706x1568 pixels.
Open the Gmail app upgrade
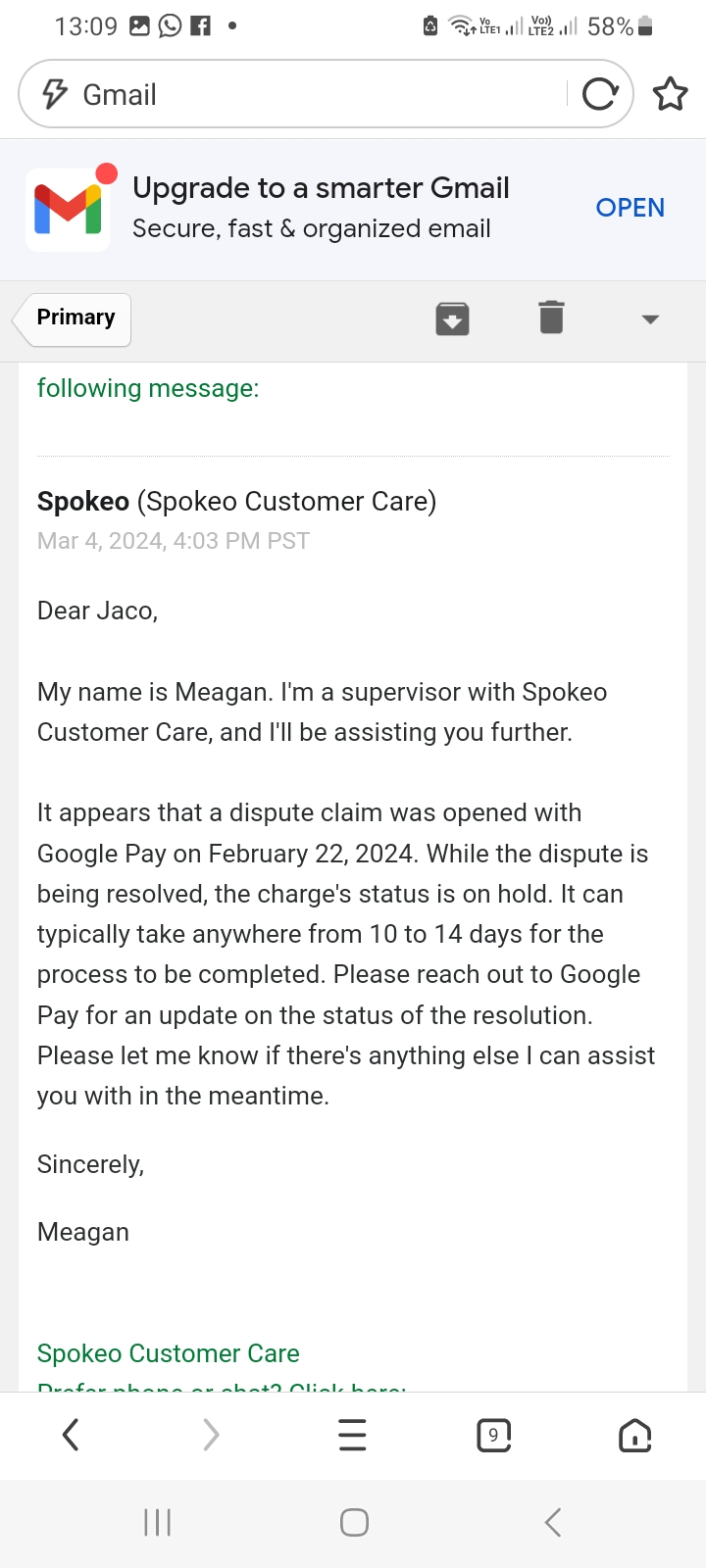click(630, 208)
